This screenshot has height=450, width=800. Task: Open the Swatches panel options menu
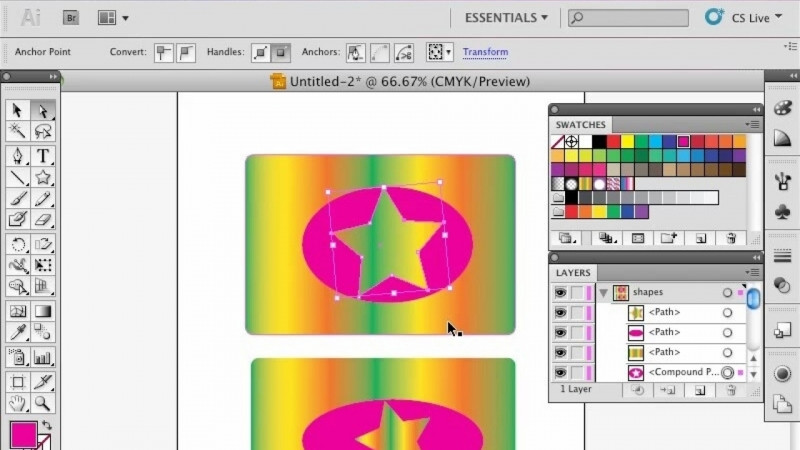coord(752,124)
